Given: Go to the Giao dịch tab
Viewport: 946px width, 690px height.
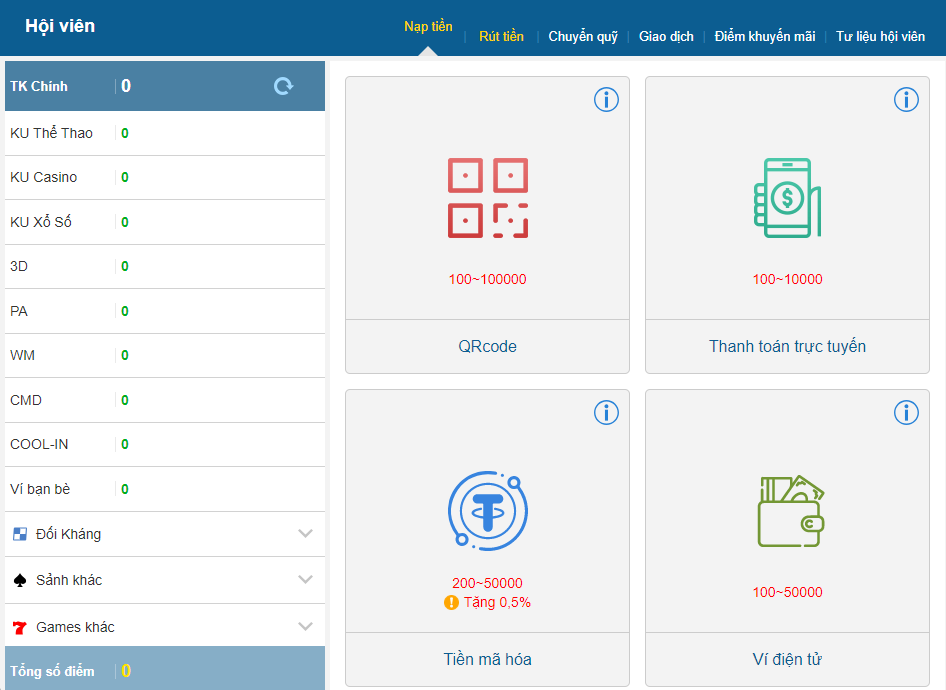Looking at the screenshot, I should (666, 37).
